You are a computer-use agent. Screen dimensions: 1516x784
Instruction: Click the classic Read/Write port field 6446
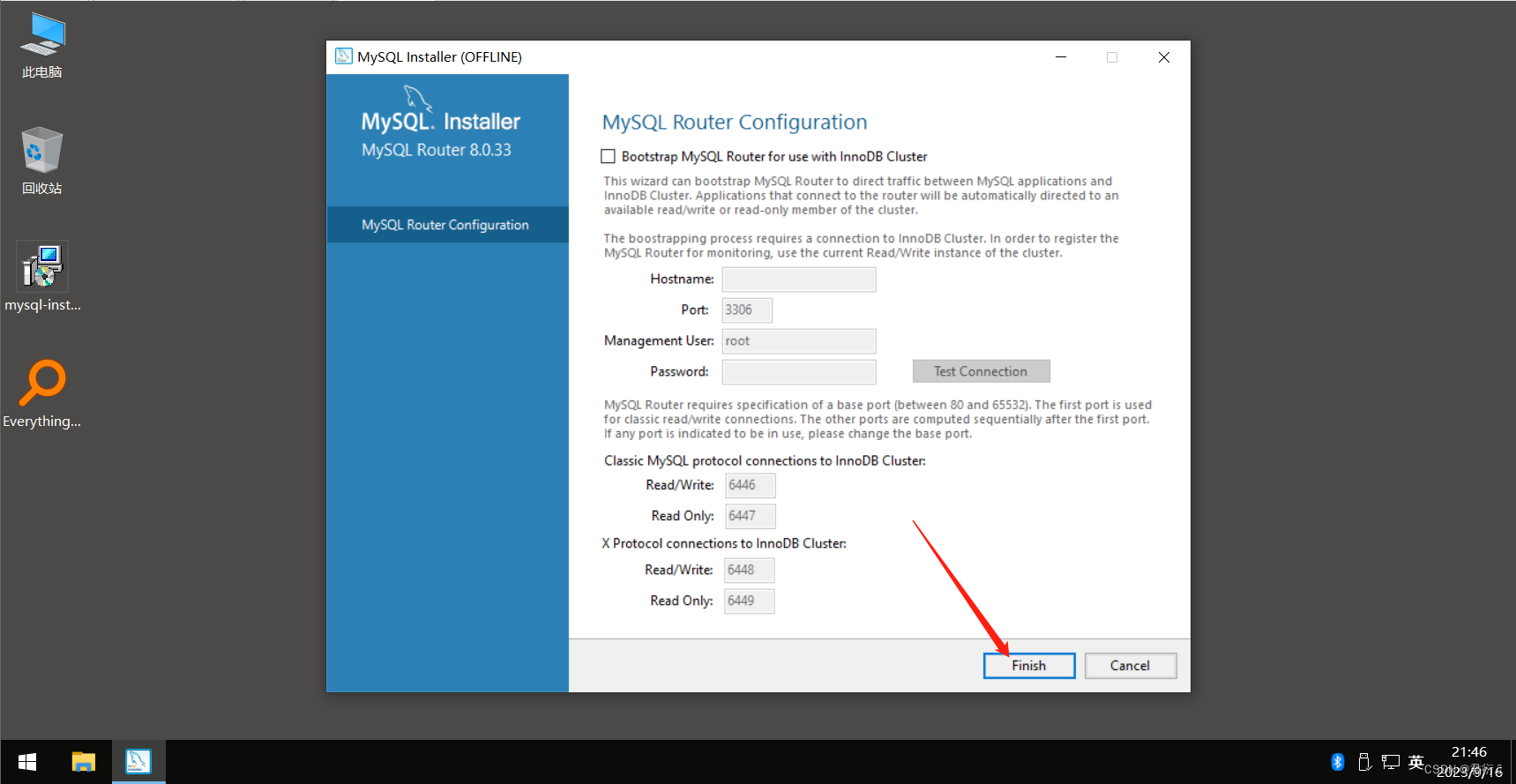pos(751,485)
